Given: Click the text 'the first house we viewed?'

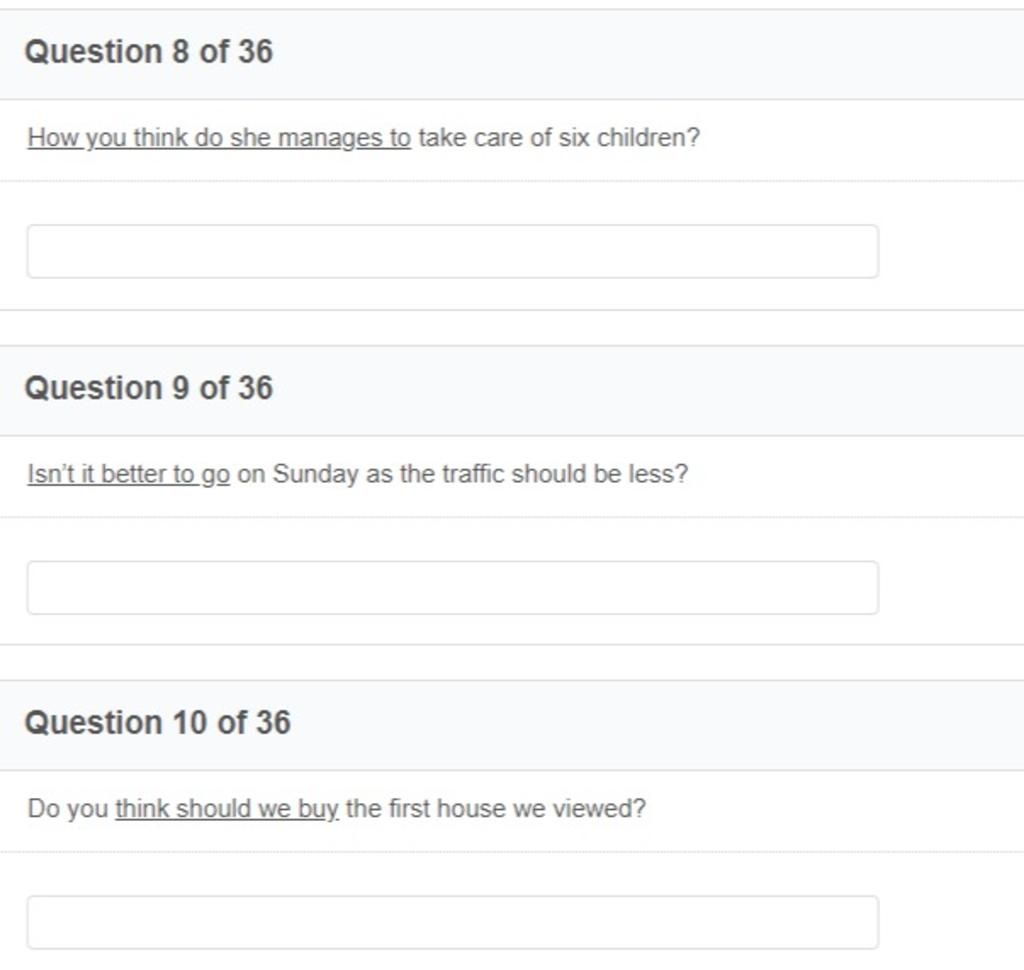Looking at the screenshot, I should [496, 809].
